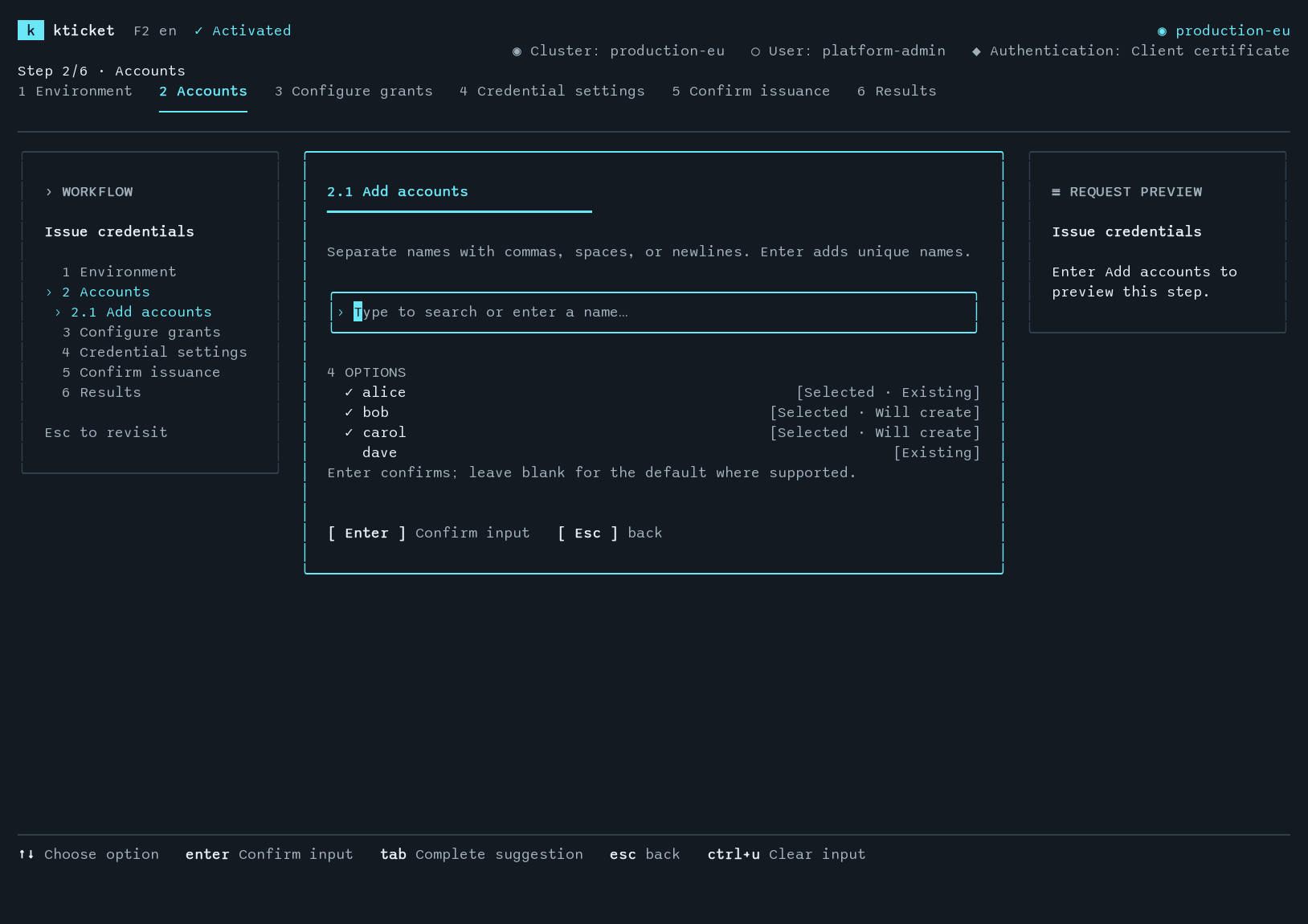Click the tab Complete suggestion footer hint
This screenshot has width=1308, height=924.
pyautogui.click(x=481, y=854)
